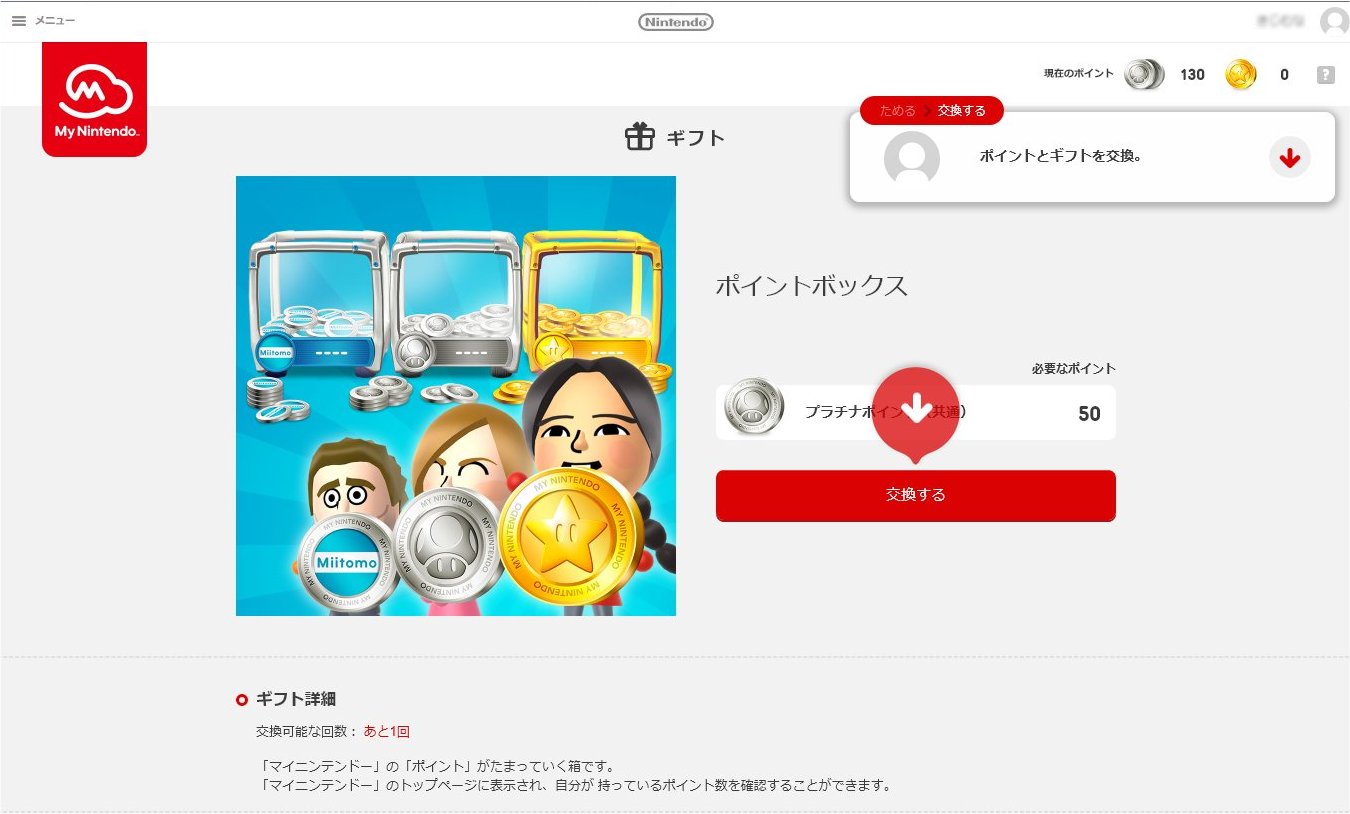Viewport: 1350px width, 814px height.
Task: Select the プラチナポイント required points row
Action: [916, 412]
